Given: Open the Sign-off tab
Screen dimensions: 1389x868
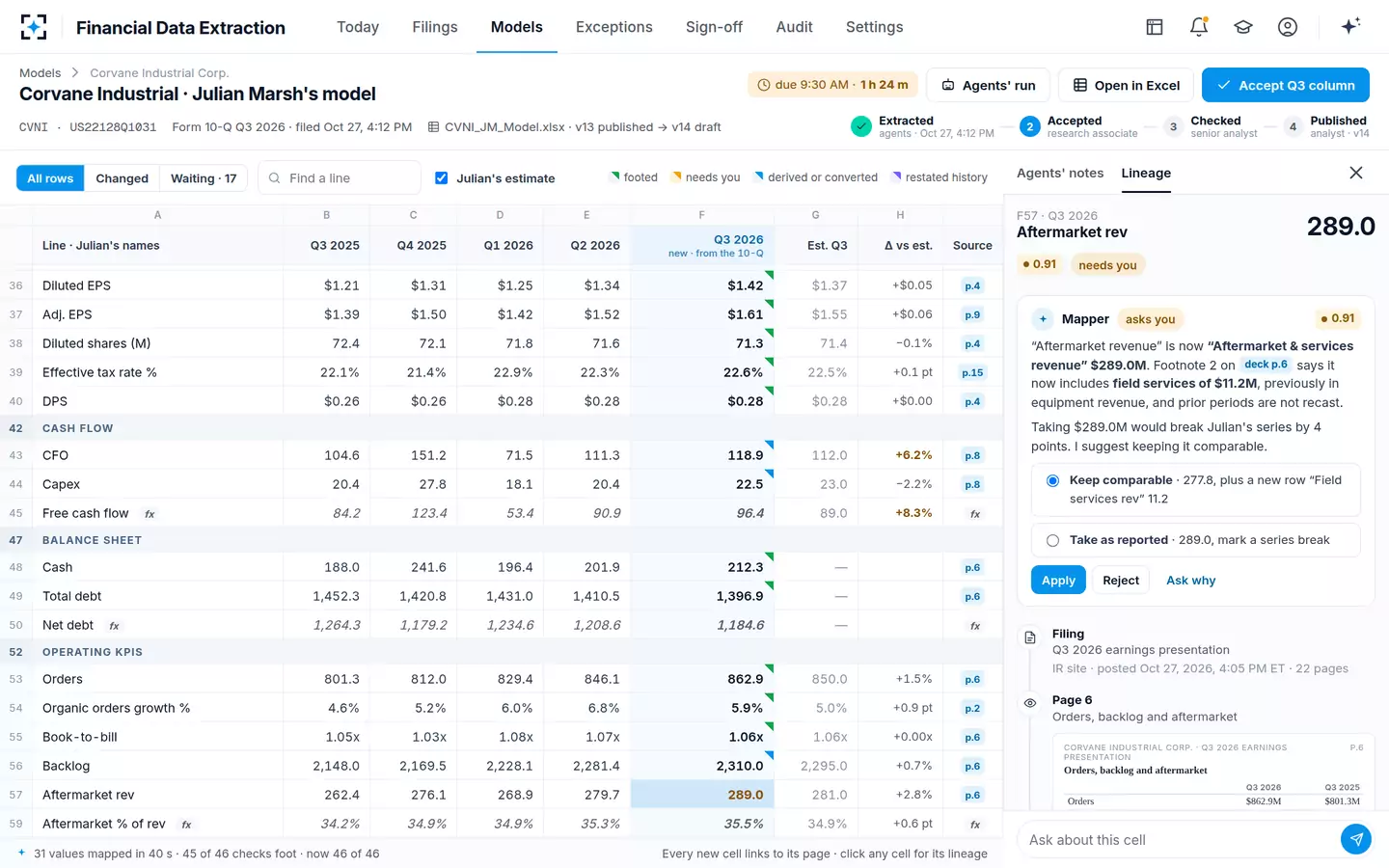Looking at the screenshot, I should (714, 27).
